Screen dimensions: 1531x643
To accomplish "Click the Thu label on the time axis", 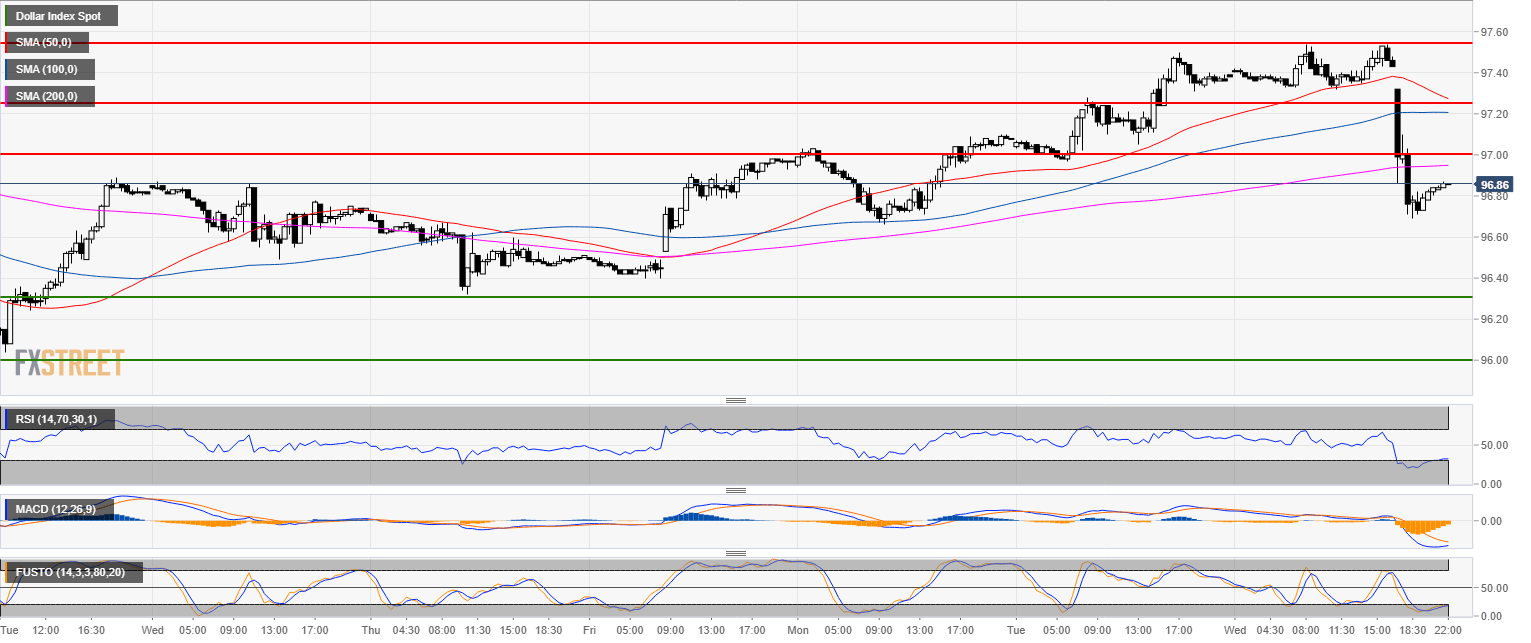I will click(370, 631).
